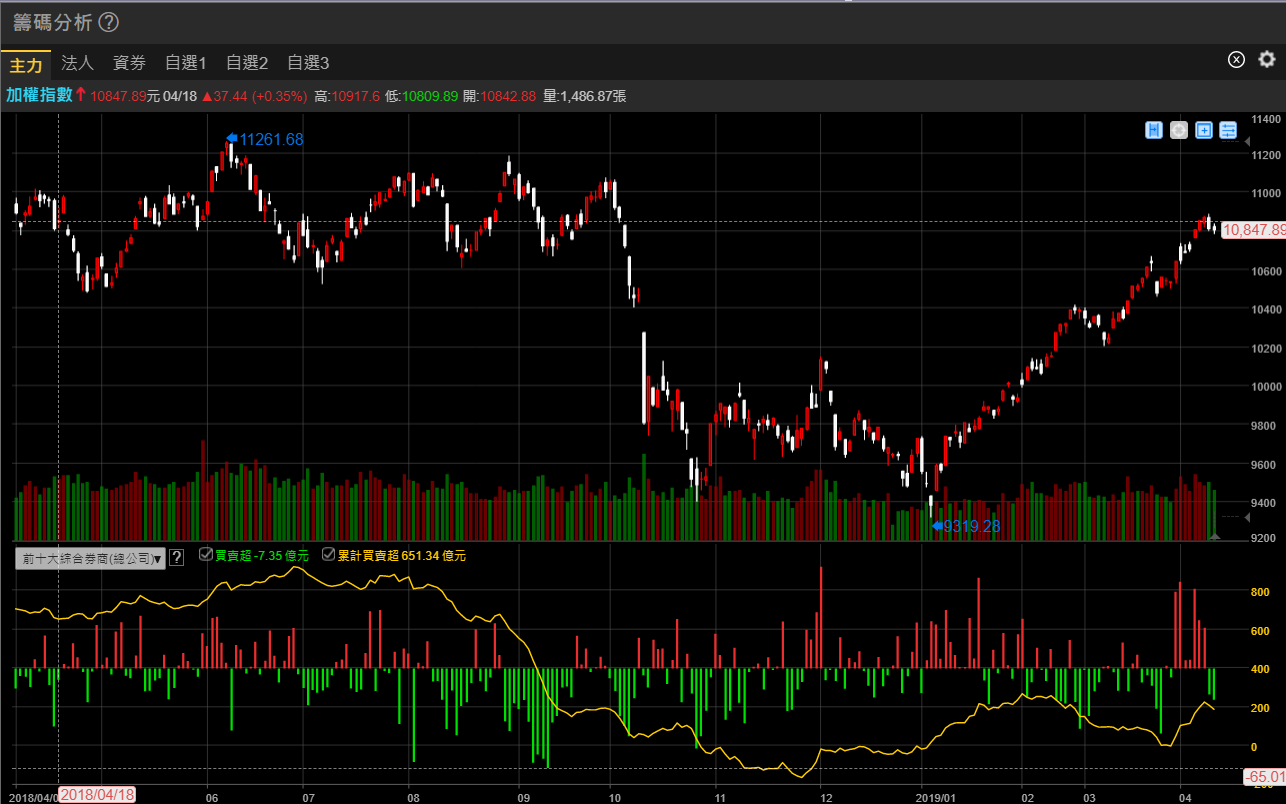
Task: Open the settings gear icon
Action: click(1267, 59)
